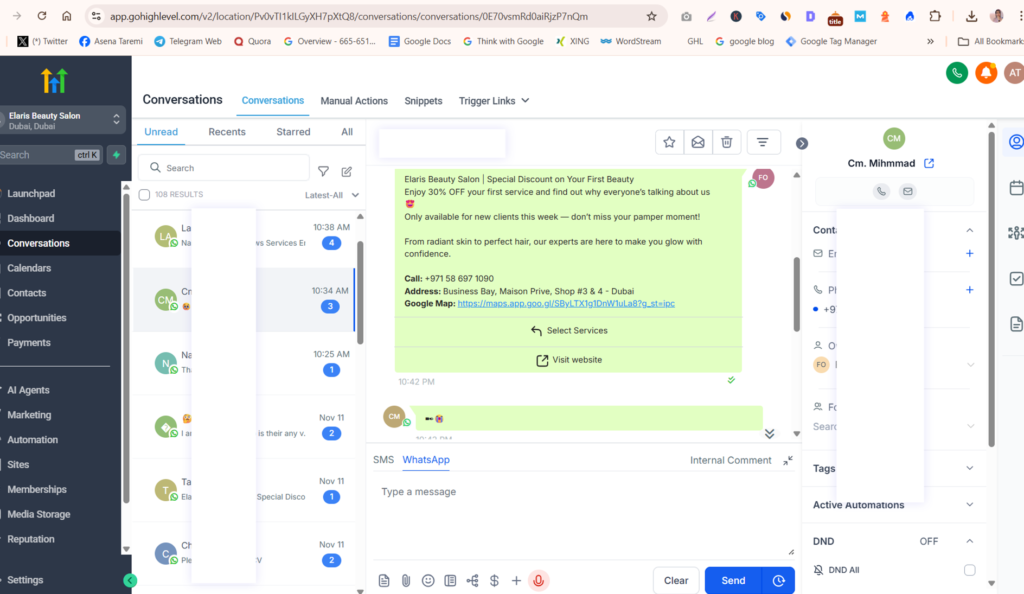Add a phone number with the plus icon
The height and width of the screenshot is (594, 1024).
tap(969, 290)
